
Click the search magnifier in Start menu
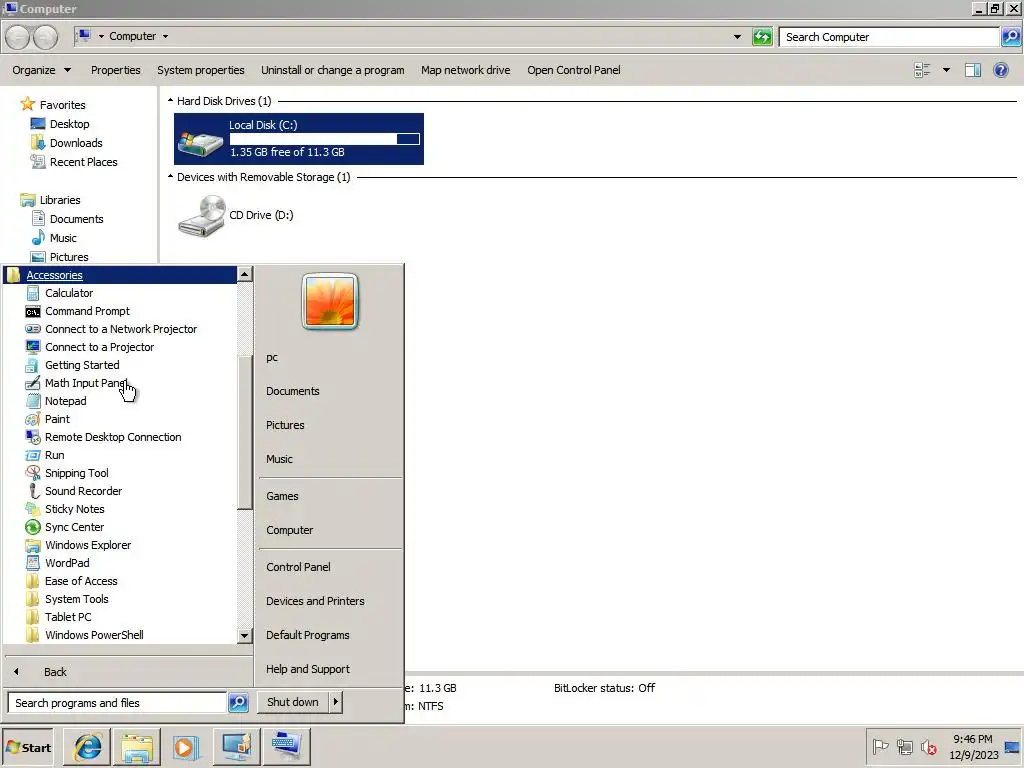coord(238,703)
